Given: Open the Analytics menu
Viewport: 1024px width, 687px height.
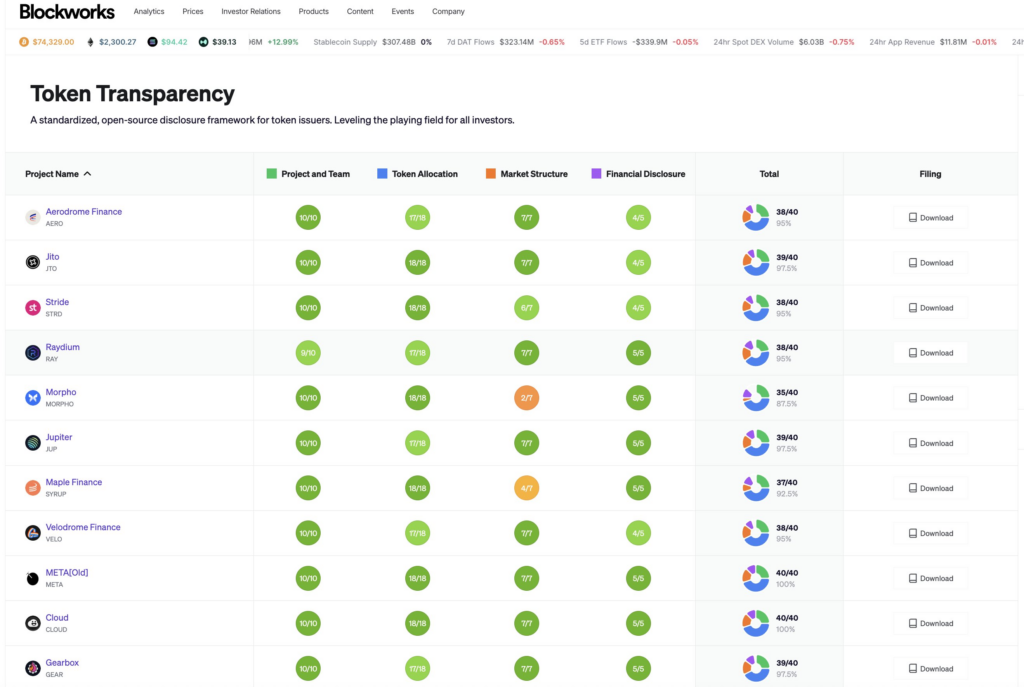Looking at the screenshot, I should (149, 12).
